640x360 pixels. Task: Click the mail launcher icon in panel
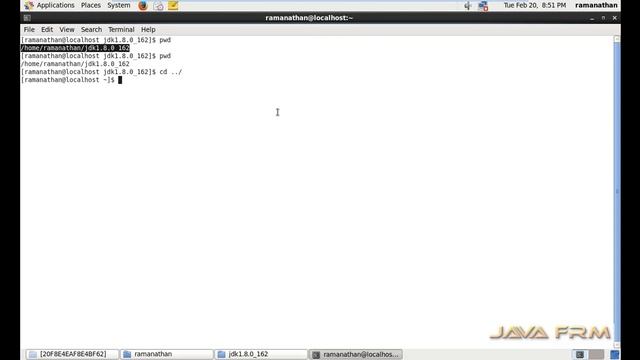pos(158,6)
